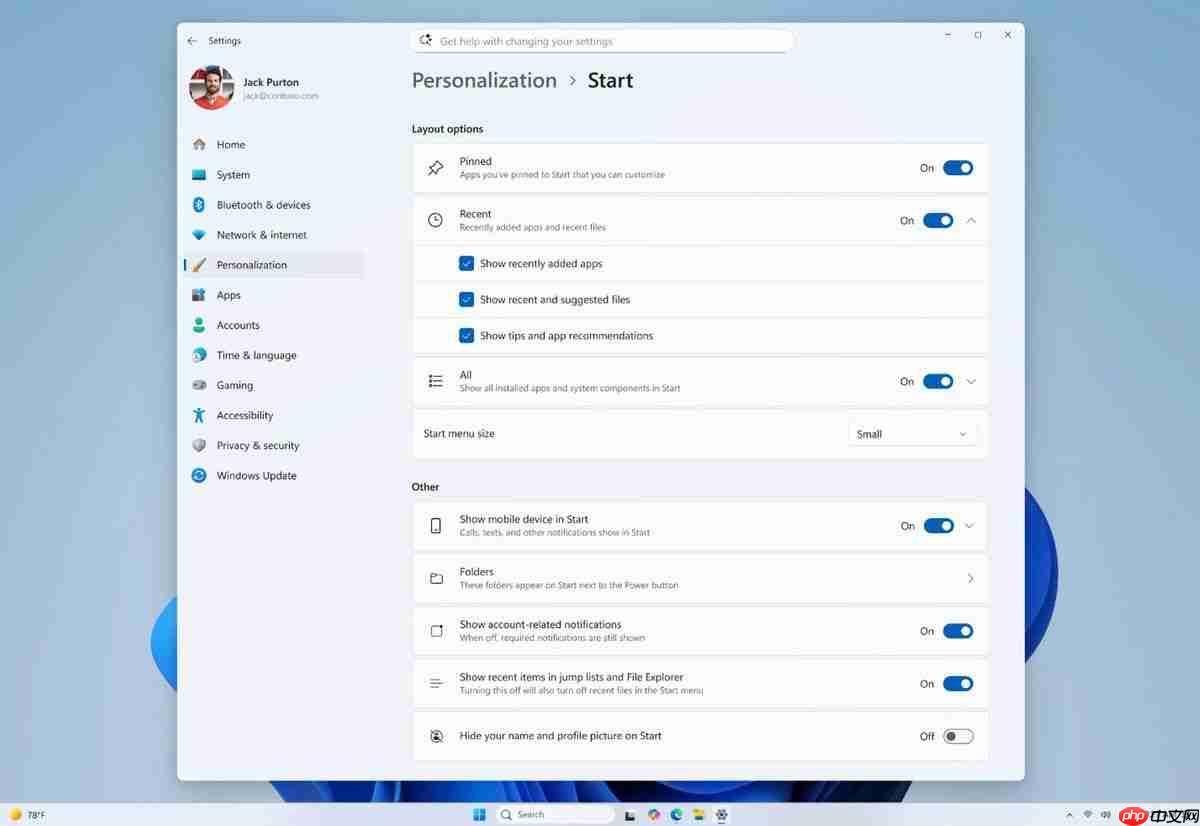
Task: Click the folder icon in Folders row
Action: (x=436, y=578)
